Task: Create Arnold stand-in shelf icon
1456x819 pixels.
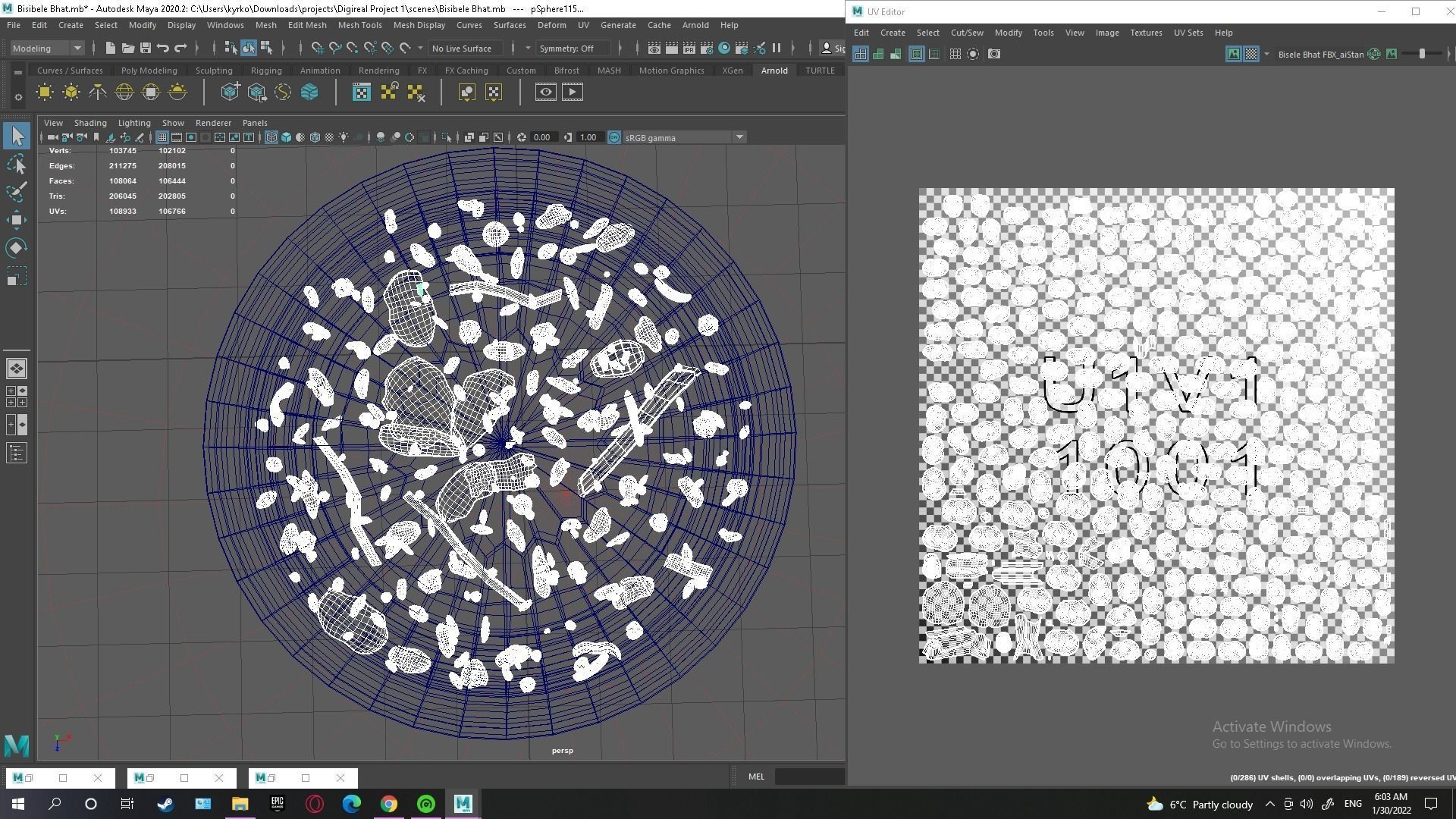Action: click(230, 93)
